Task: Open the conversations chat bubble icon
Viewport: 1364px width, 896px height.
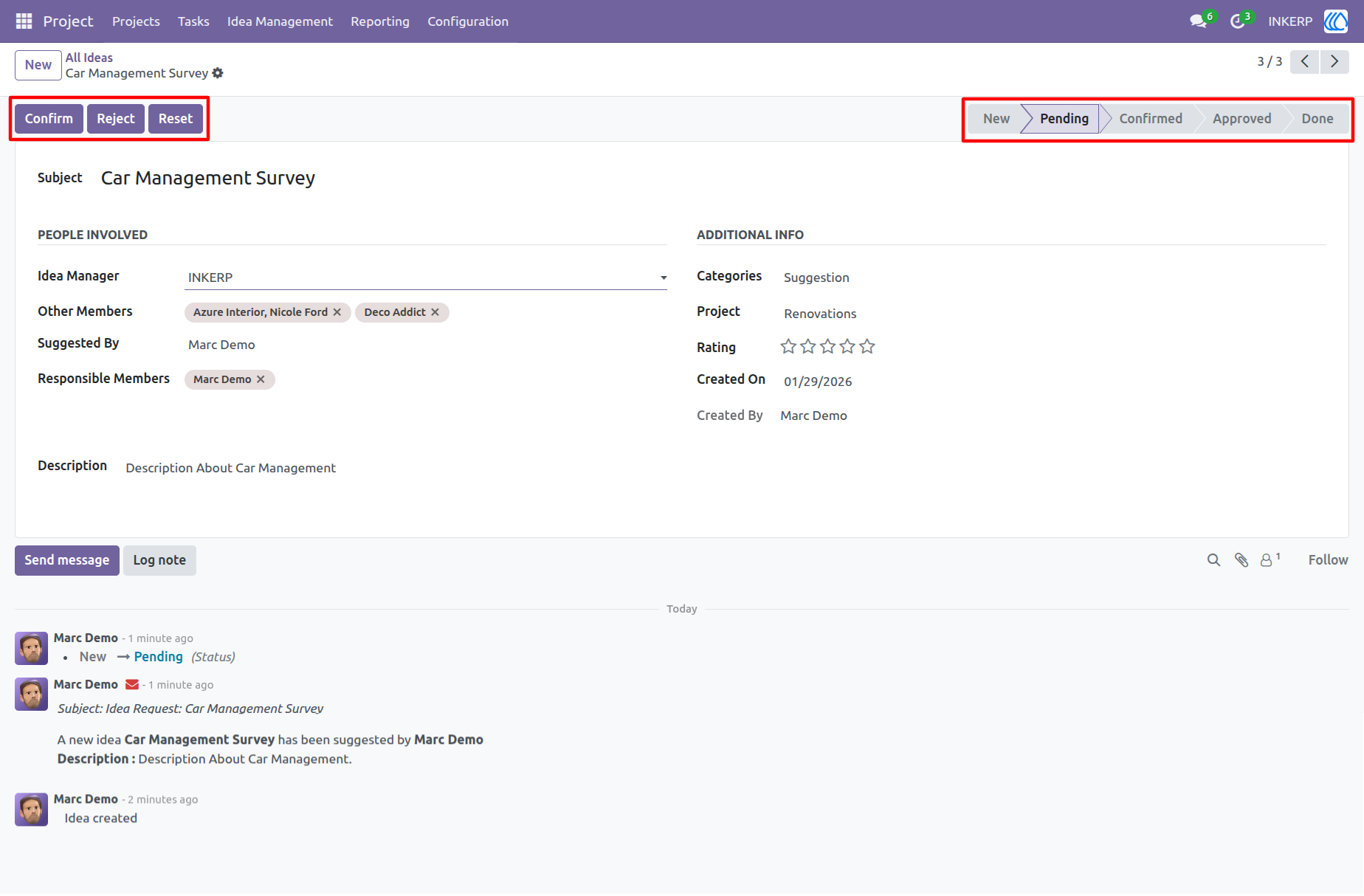Action: [1198, 21]
